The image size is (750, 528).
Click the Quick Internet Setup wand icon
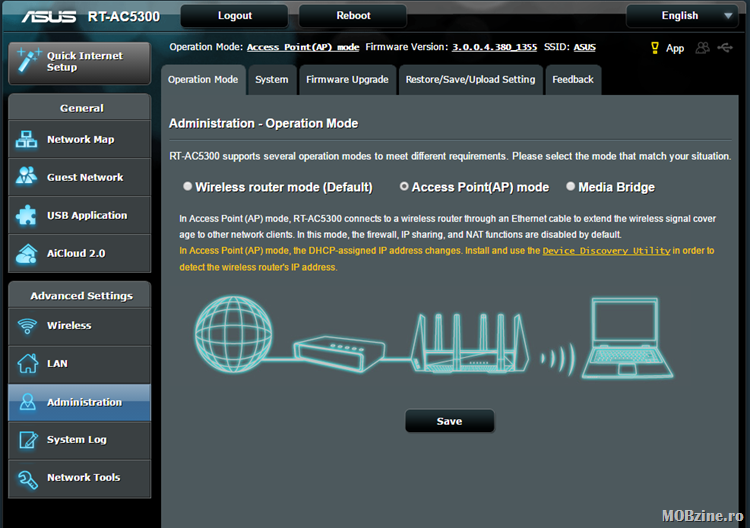pyautogui.click(x=28, y=61)
